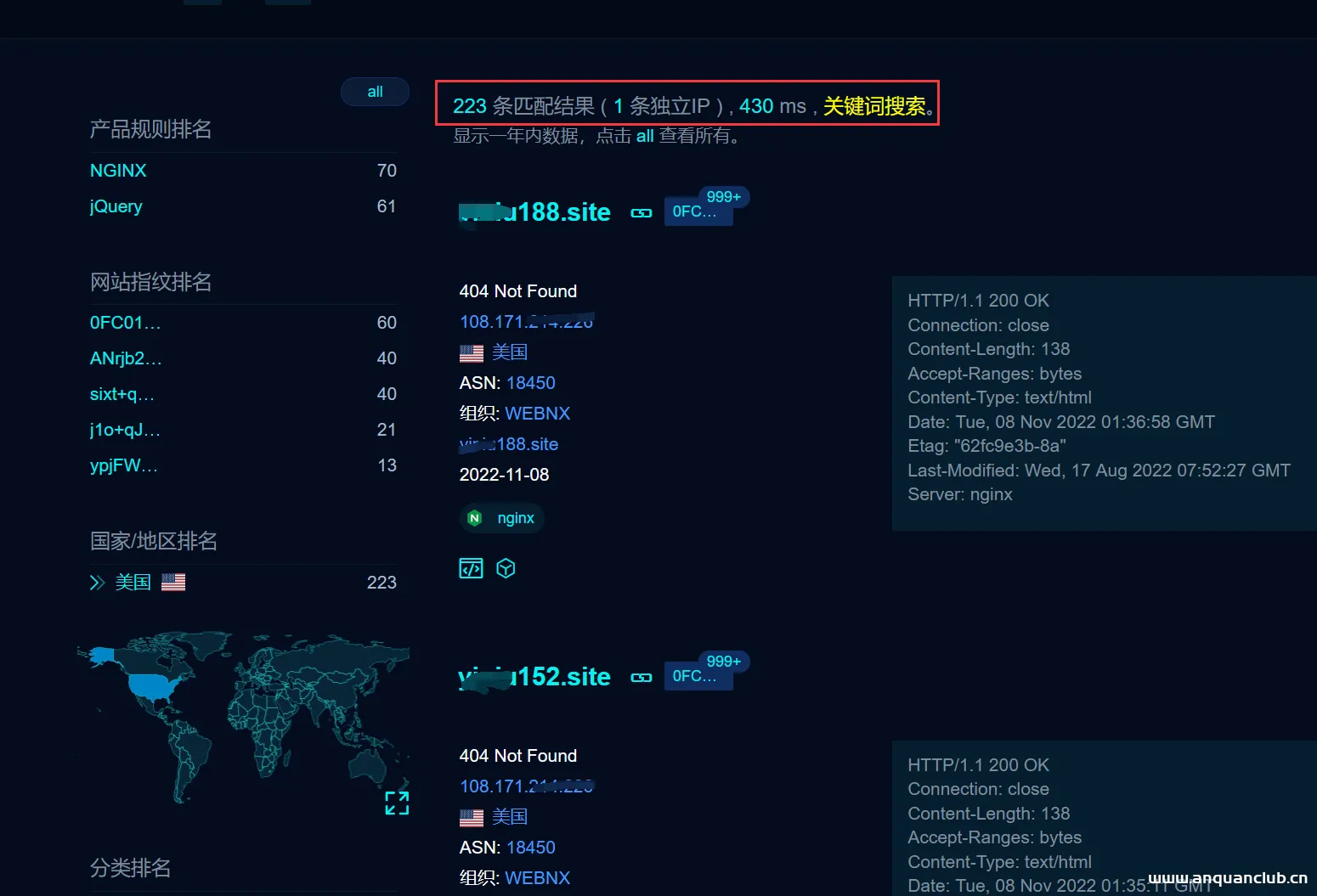The image size is (1317, 896).
Task: Click the all link to view all data
Action: pyautogui.click(x=645, y=136)
